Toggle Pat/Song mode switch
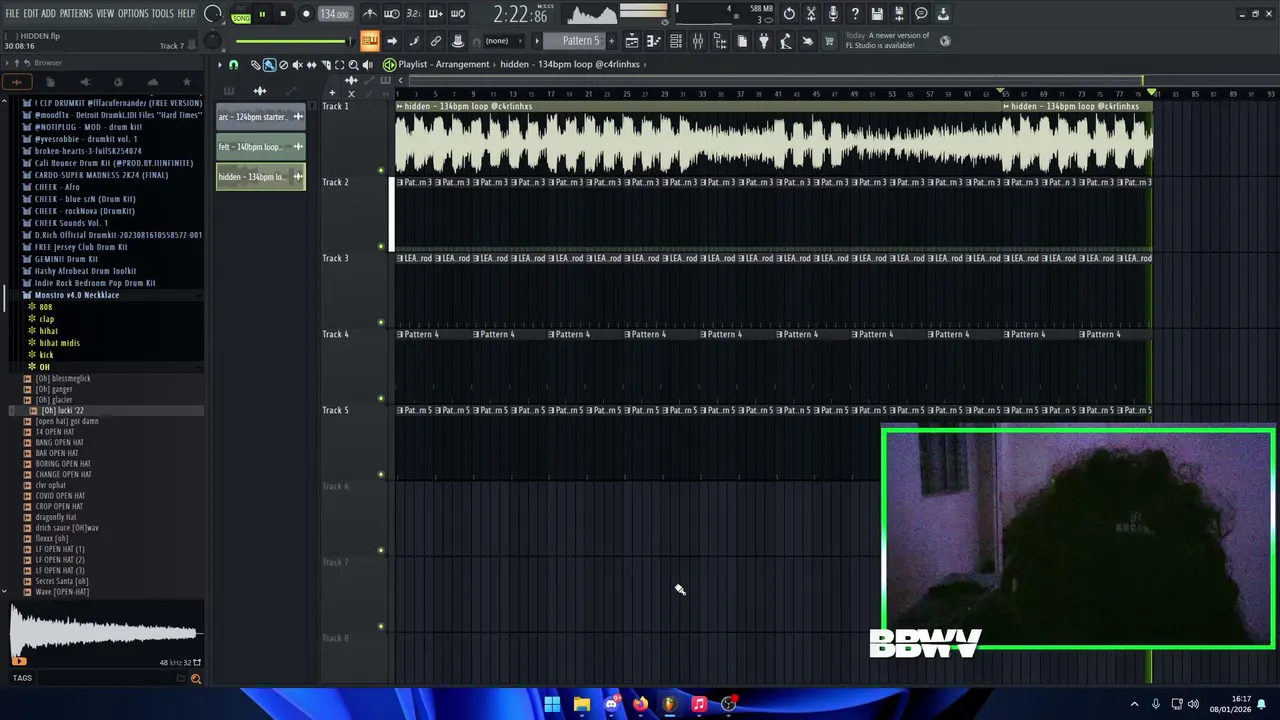 (x=241, y=14)
